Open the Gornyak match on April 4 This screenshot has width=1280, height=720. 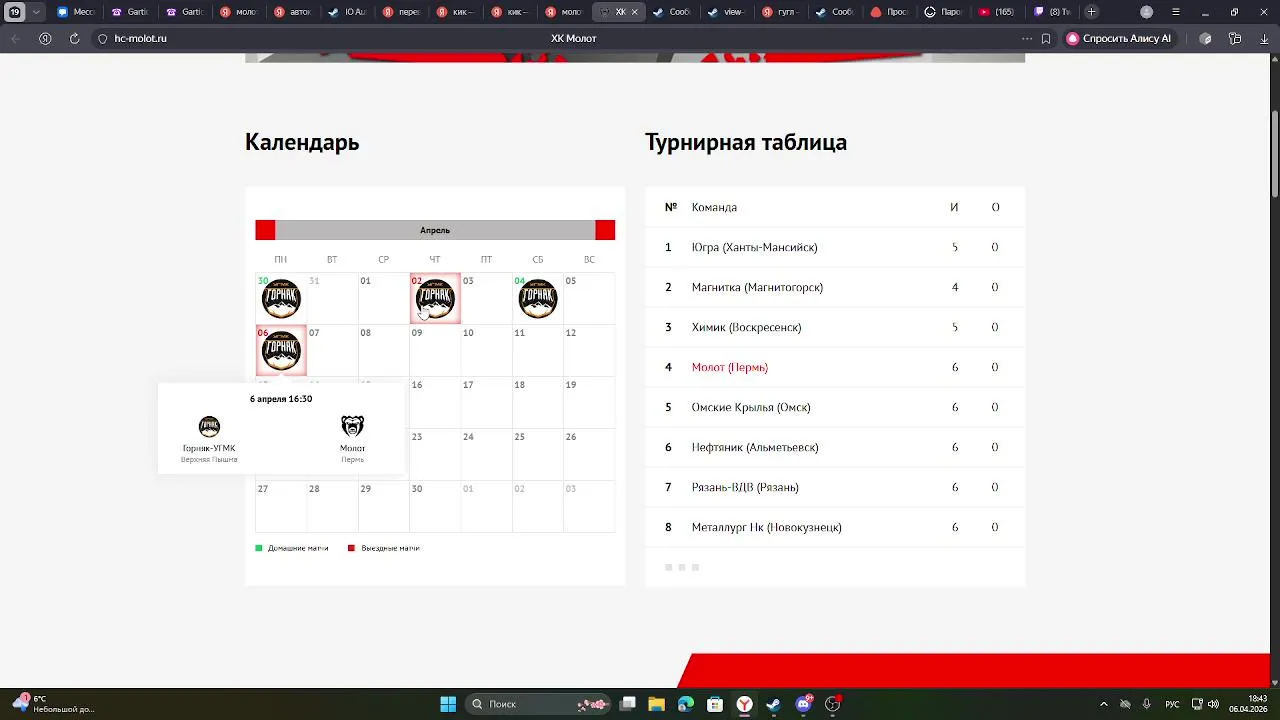(x=538, y=299)
